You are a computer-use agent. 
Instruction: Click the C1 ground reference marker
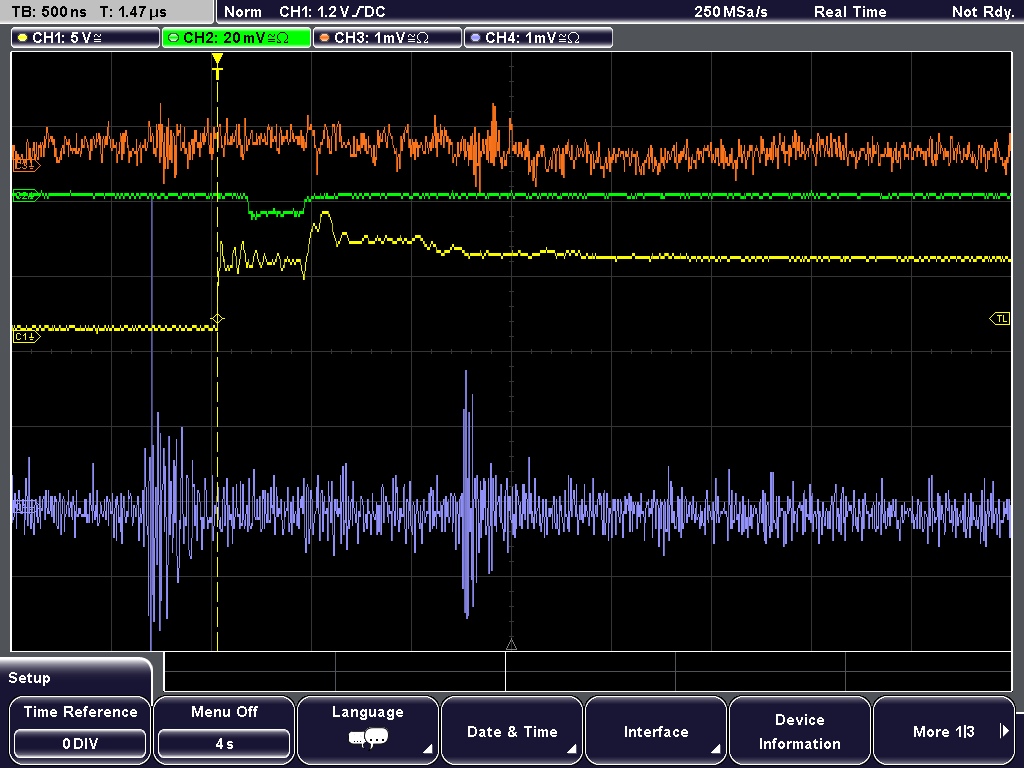pos(26,337)
